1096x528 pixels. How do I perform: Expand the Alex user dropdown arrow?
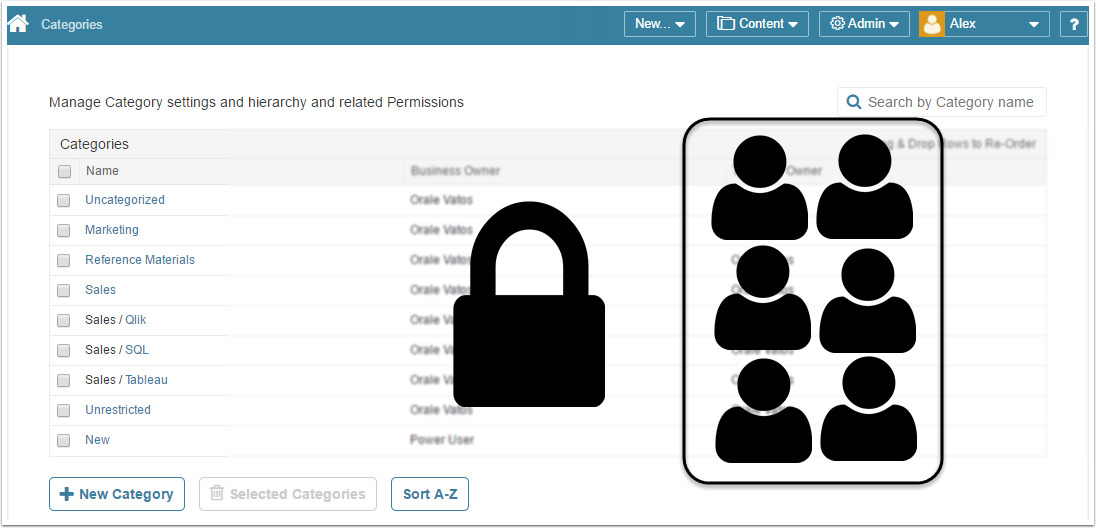(1034, 24)
